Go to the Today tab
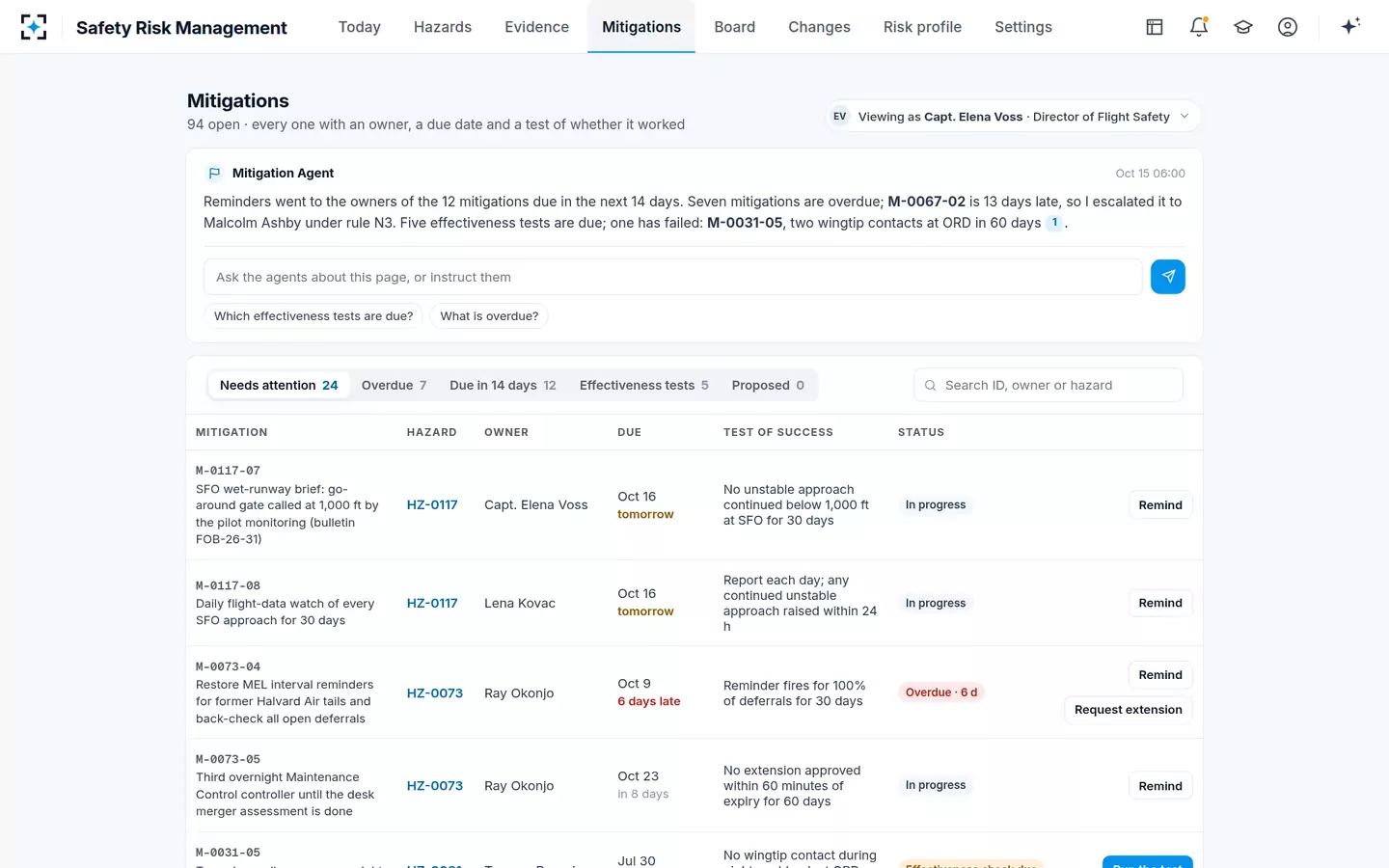Image resolution: width=1389 pixels, height=868 pixels. 360,27
